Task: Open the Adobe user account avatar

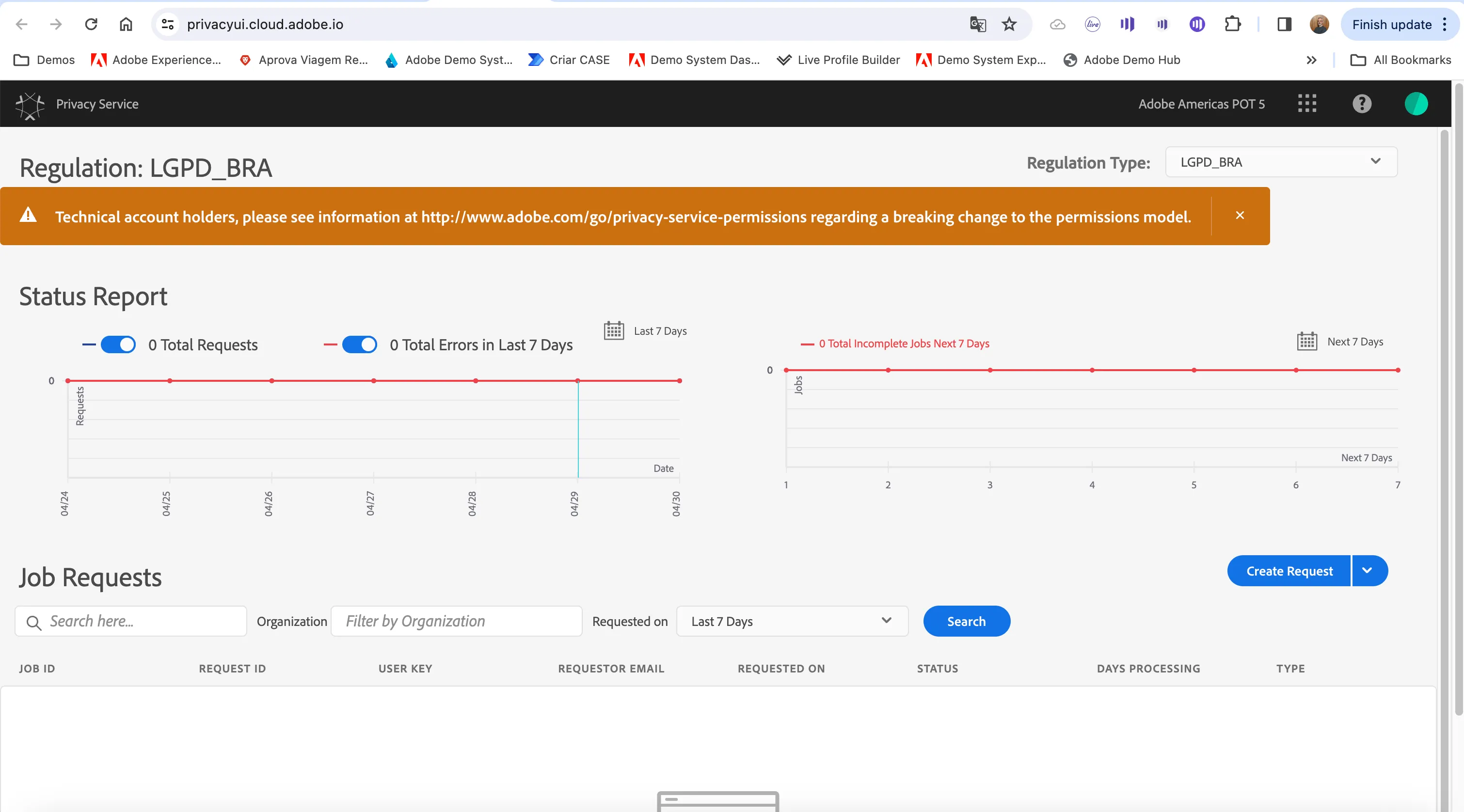Action: pos(1416,103)
